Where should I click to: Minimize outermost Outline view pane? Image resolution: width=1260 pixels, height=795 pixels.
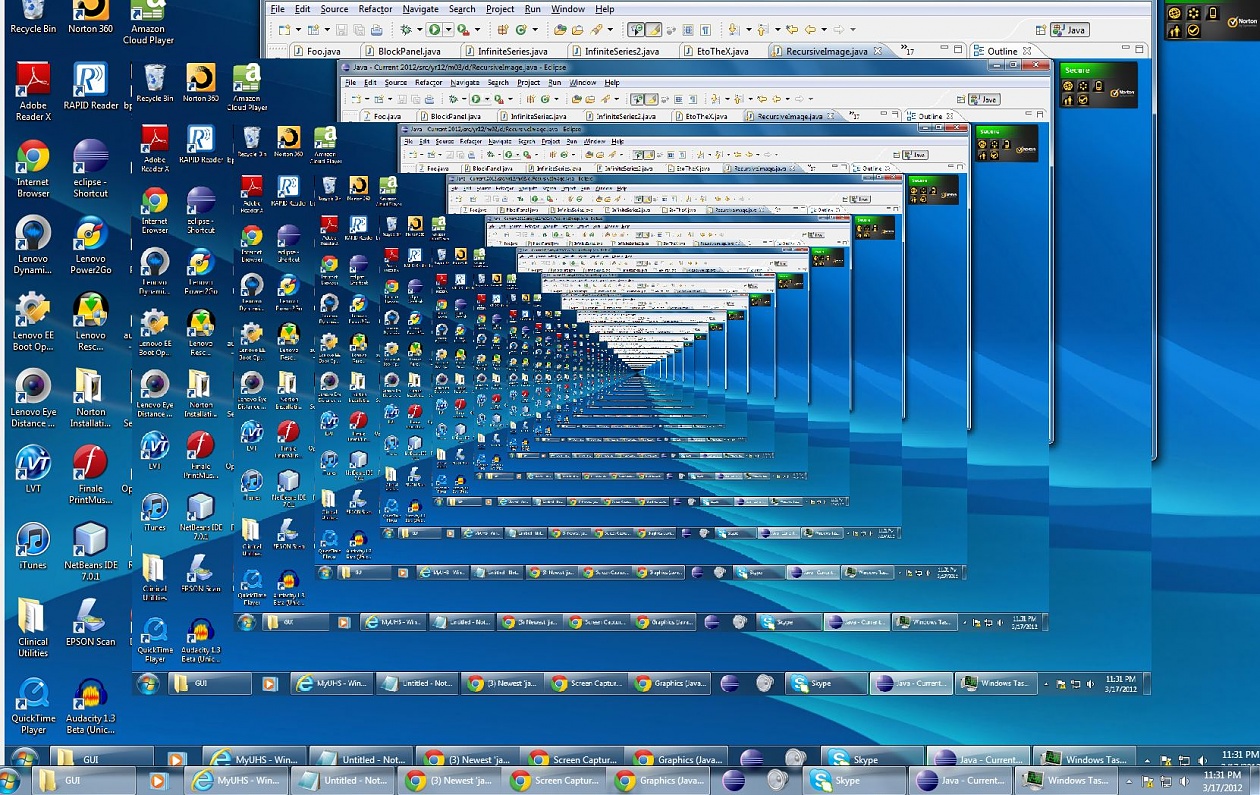[x=1126, y=47]
